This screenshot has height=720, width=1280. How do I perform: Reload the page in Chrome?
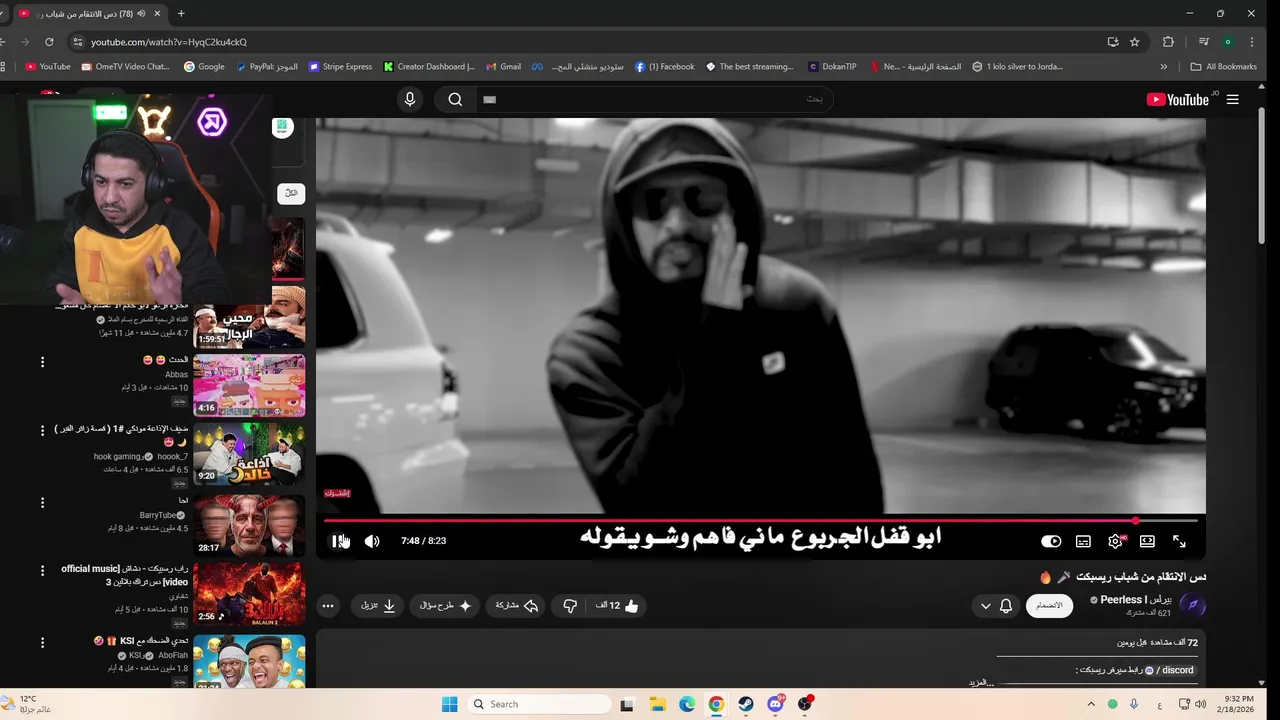[x=49, y=42]
